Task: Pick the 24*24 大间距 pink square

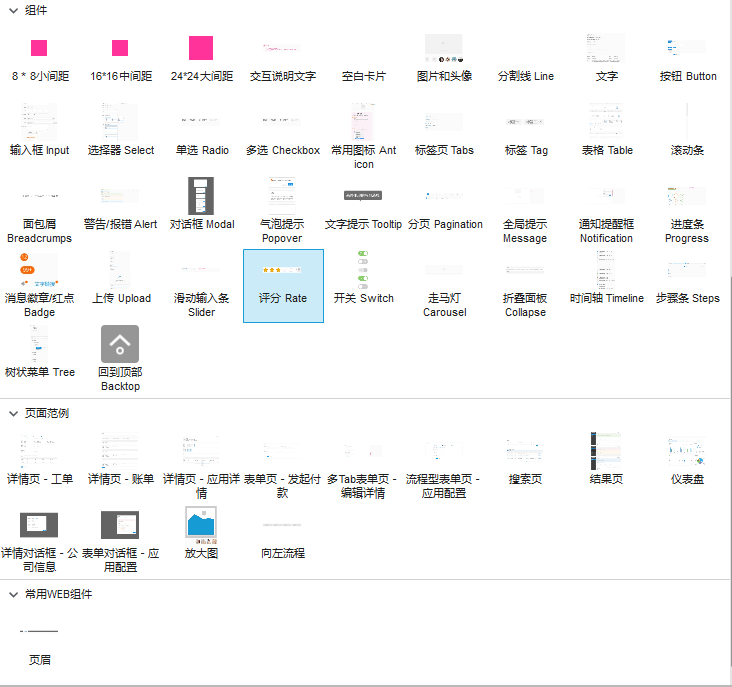Action: coord(201,48)
